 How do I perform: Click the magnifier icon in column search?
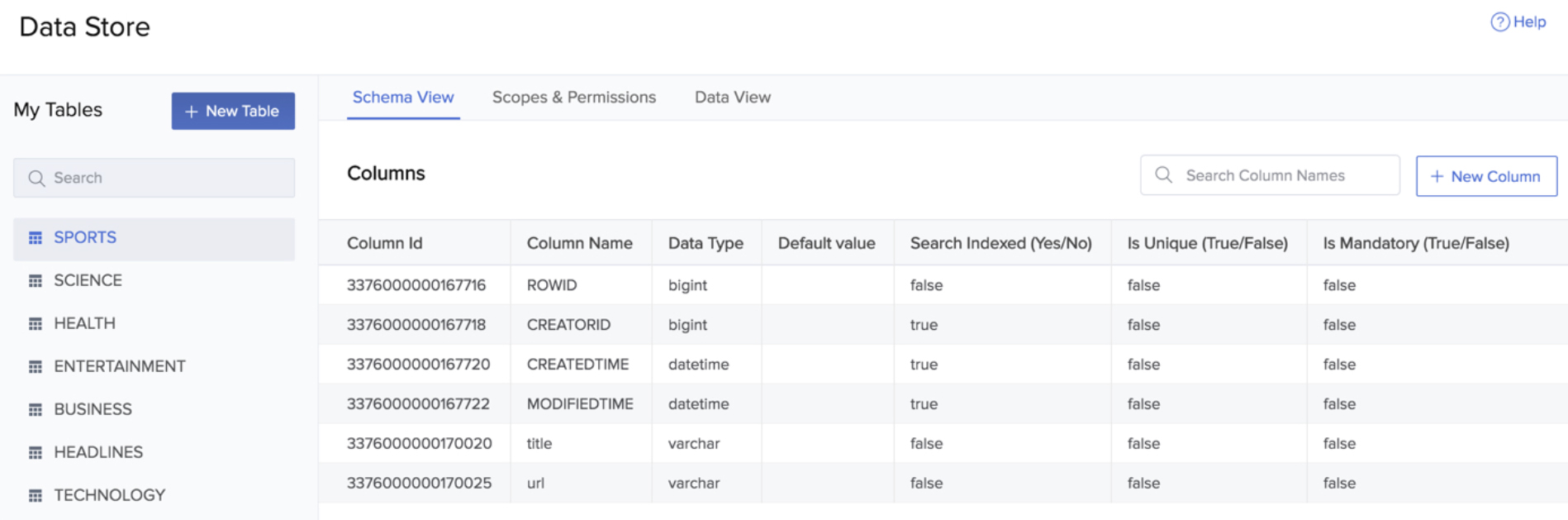1163,175
